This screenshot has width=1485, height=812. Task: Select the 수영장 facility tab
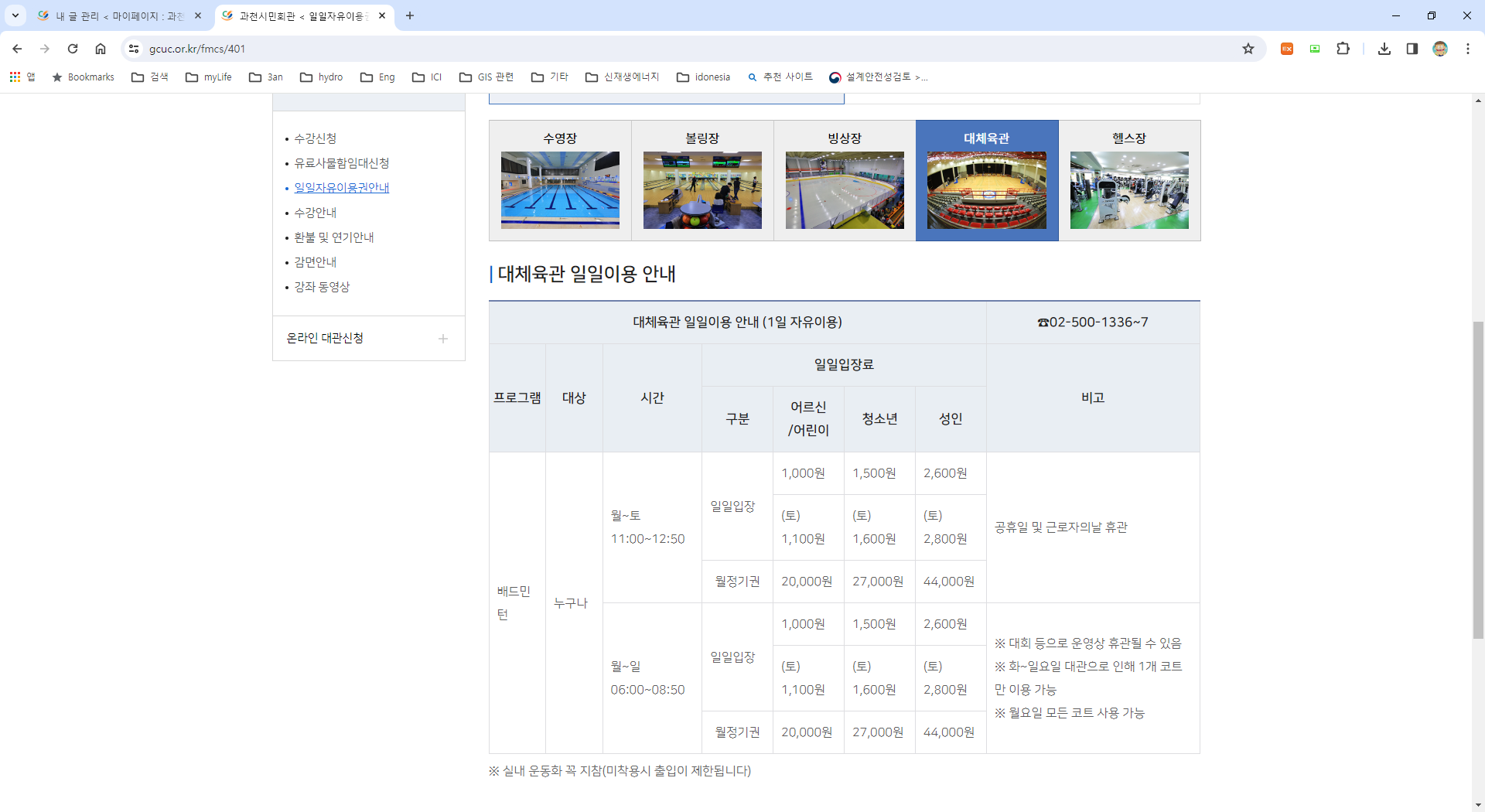click(560, 180)
